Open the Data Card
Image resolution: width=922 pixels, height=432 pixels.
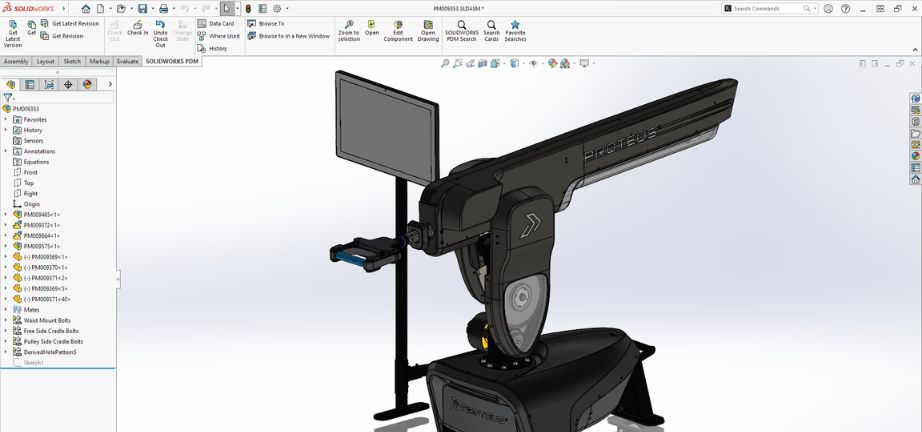pos(216,24)
